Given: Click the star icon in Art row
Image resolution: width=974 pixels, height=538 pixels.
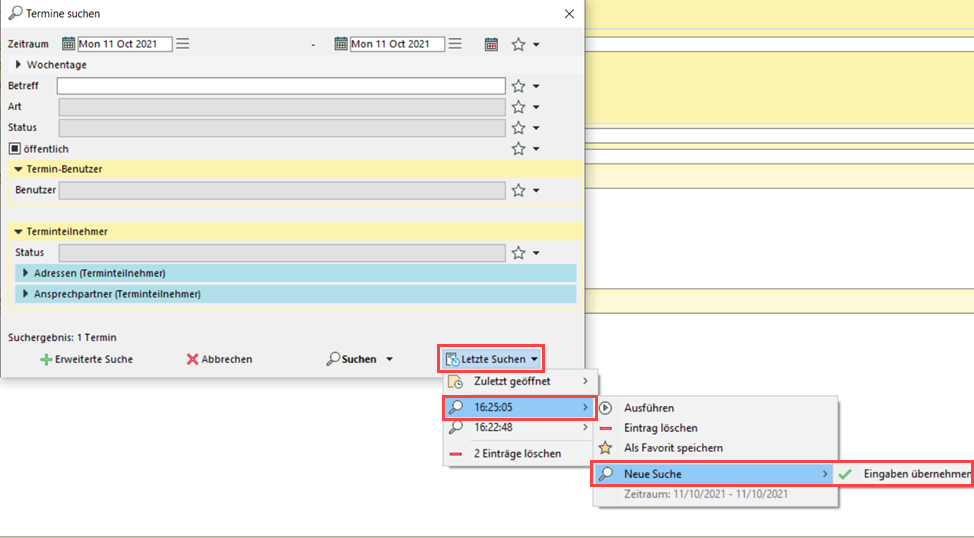Looking at the screenshot, I should coord(518,107).
